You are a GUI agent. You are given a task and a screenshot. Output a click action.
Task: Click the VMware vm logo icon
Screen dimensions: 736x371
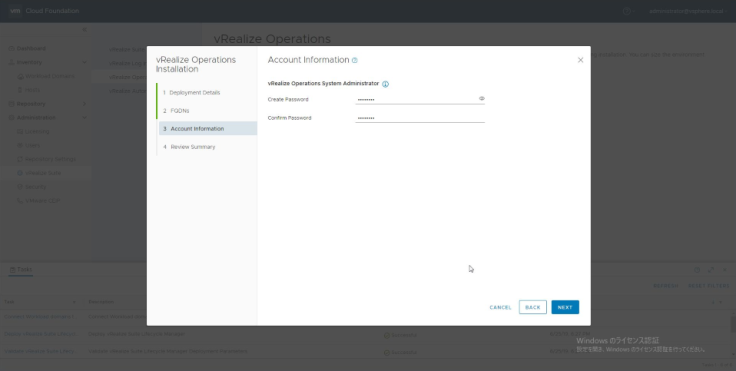click(15, 11)
